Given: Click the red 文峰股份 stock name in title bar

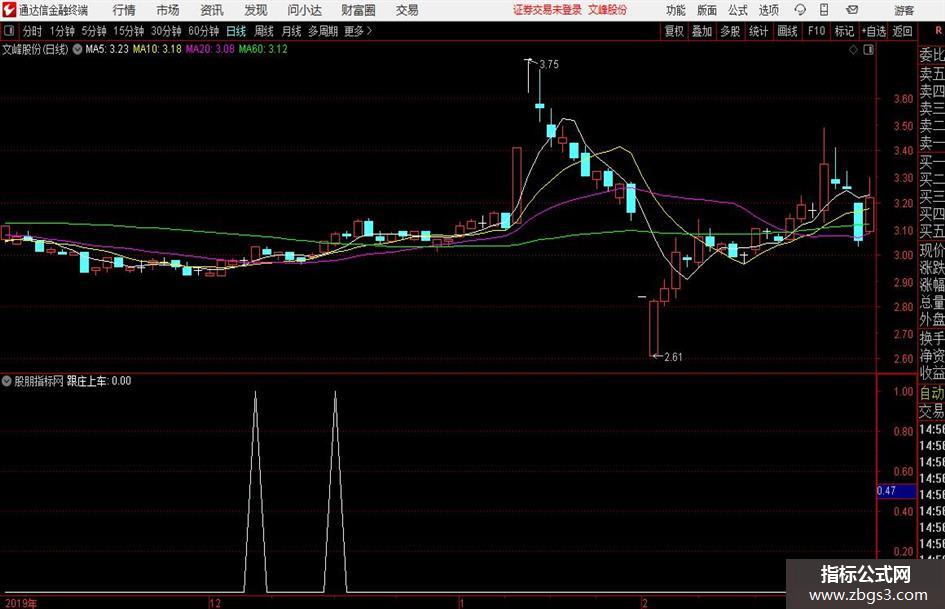Looking at the screenshot, I should (x=608, y=10).
